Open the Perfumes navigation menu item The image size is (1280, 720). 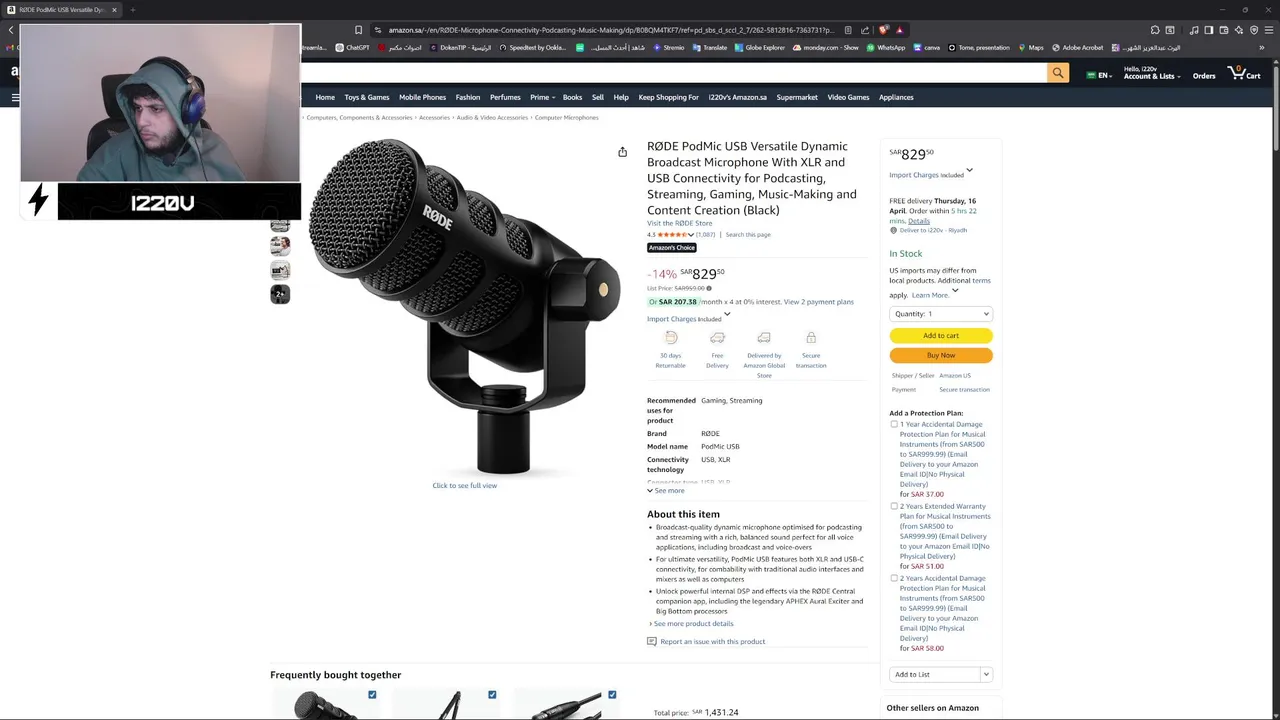pos(505,97)
